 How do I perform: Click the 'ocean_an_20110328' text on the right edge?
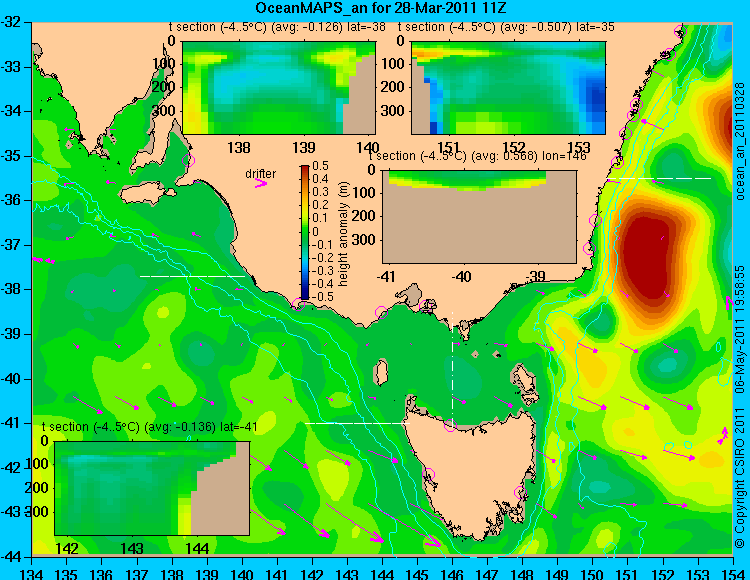[740, 141]
